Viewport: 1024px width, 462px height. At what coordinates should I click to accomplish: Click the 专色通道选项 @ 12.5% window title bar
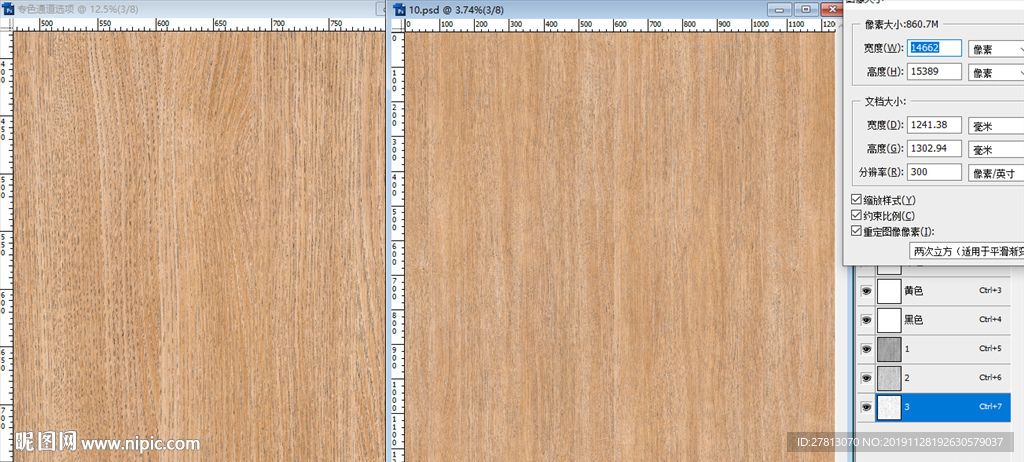coord(77,10)
